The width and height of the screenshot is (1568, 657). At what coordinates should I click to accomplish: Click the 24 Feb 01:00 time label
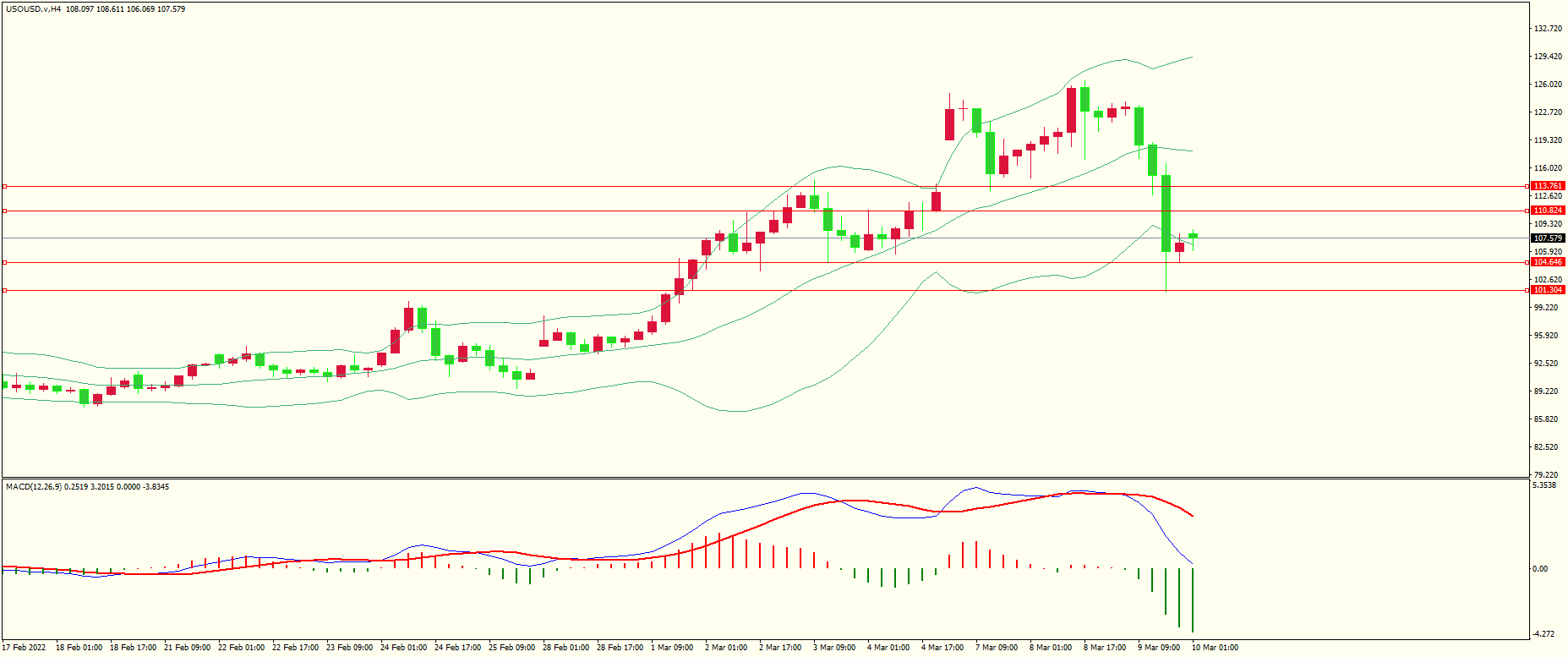click(403, 648)
